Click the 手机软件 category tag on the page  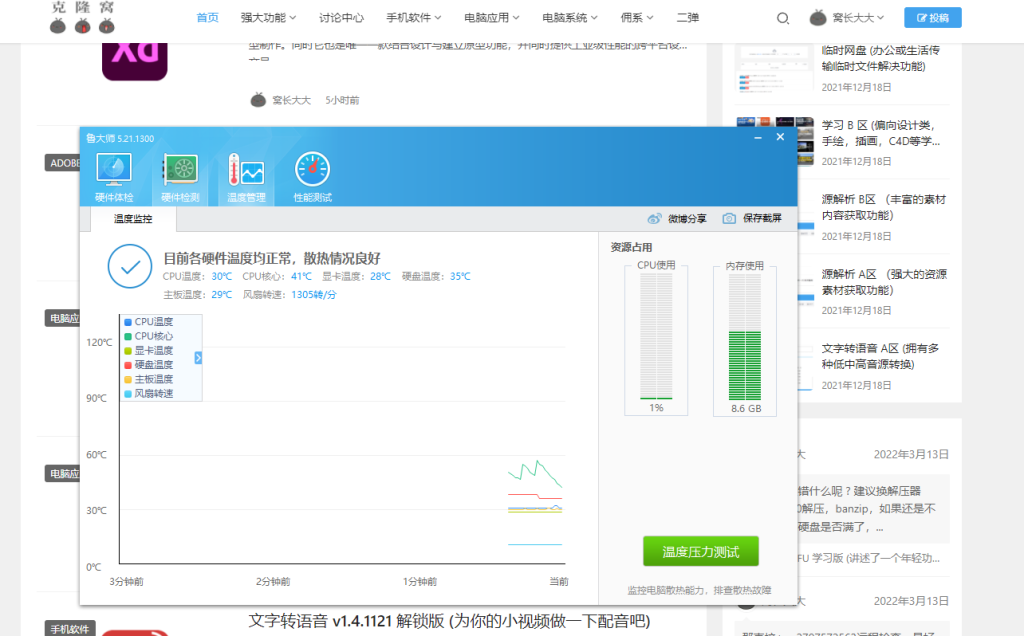point(70,629)
